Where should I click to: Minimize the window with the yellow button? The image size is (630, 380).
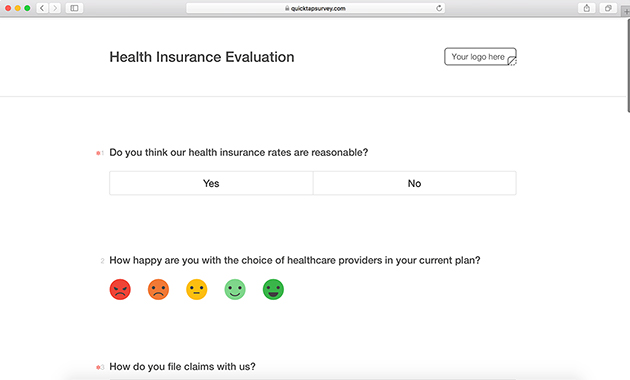click(18, 8)
